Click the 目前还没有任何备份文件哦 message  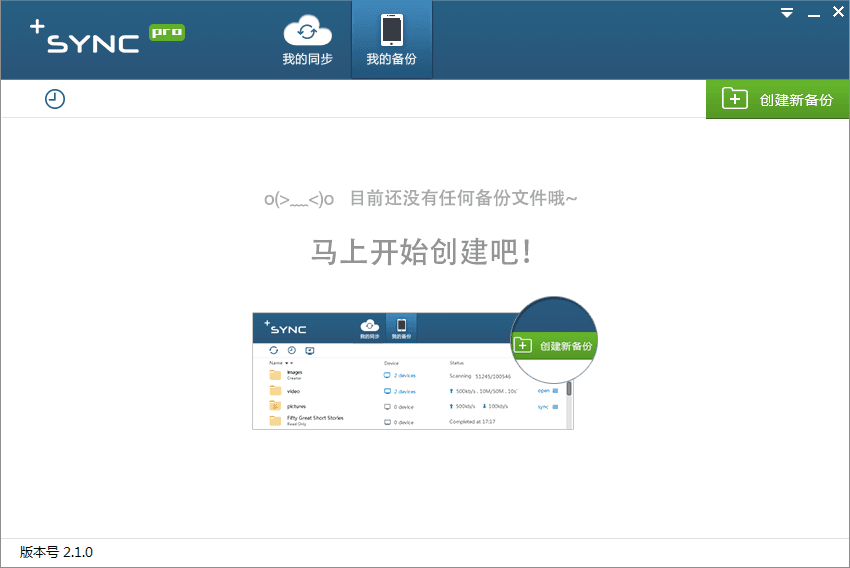pyautogui.click(x=462, y=198)
